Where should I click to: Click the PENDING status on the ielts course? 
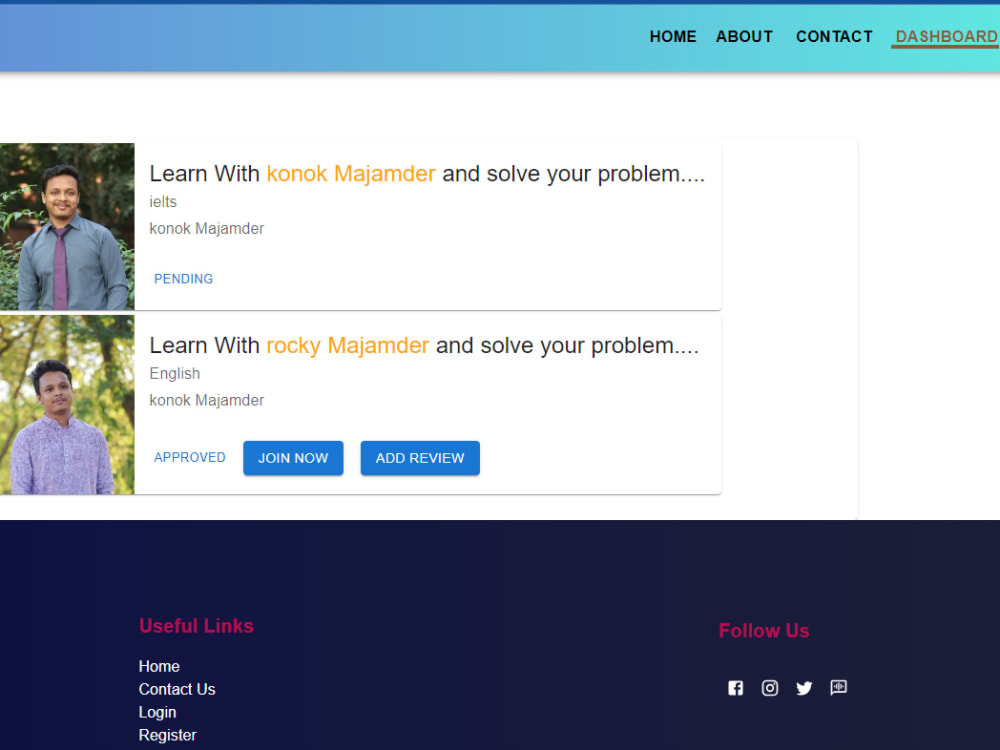pos(183,279)
